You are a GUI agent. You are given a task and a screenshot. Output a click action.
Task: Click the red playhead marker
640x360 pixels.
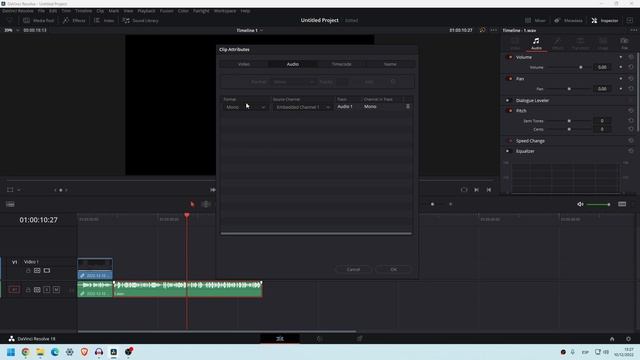[x=187, y=215]
